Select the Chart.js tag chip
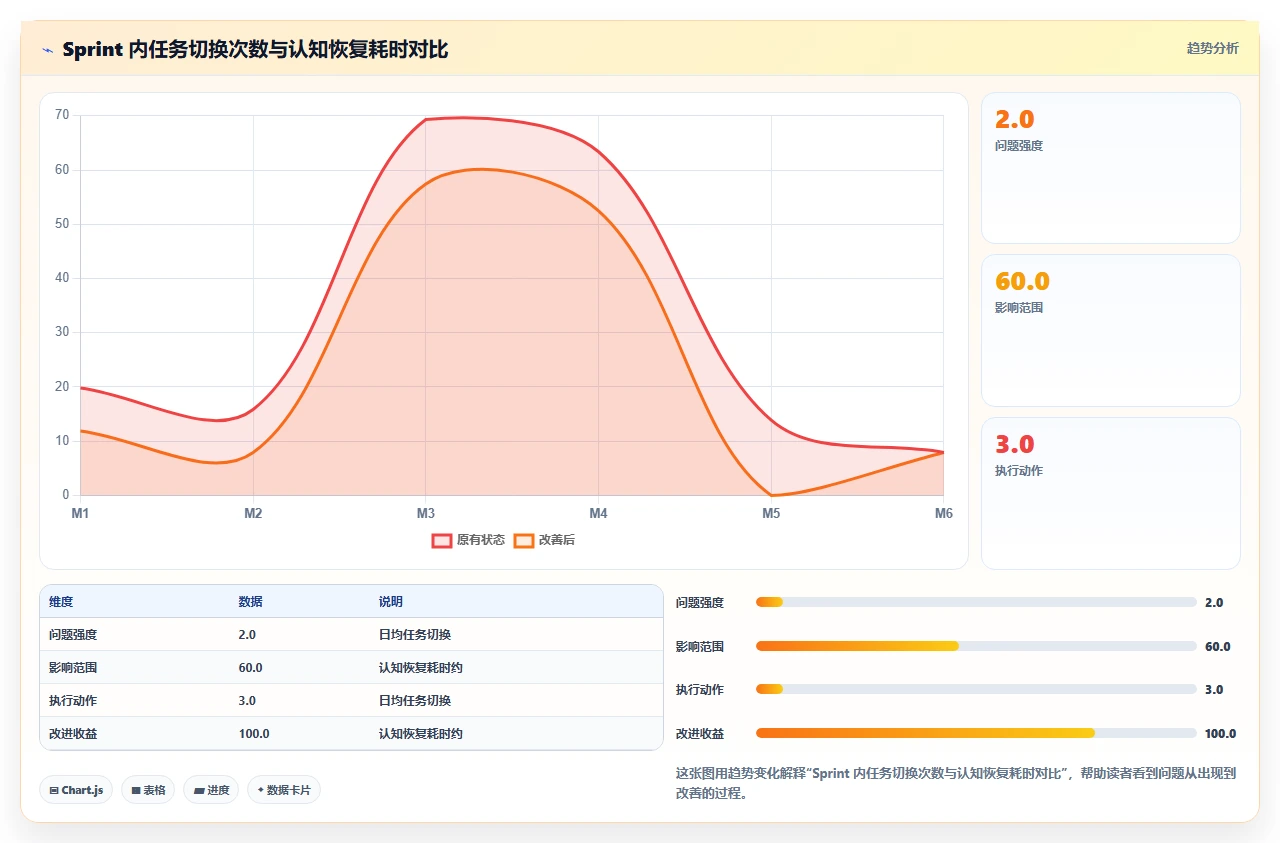 click(77, 790)
